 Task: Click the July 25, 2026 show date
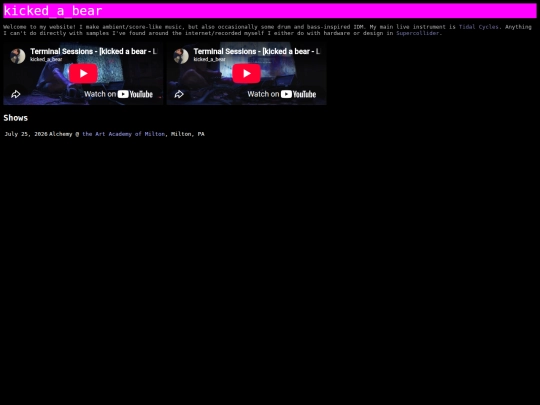[26, 134]
